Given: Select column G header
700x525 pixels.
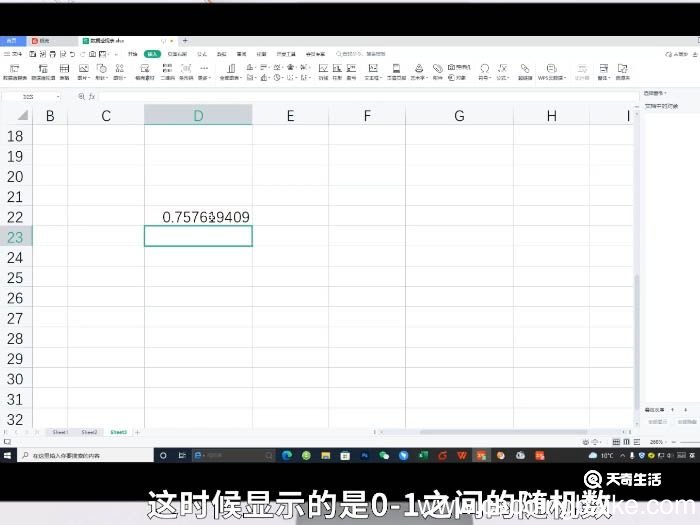Looking at the screenshot, I should coord(459,116).
